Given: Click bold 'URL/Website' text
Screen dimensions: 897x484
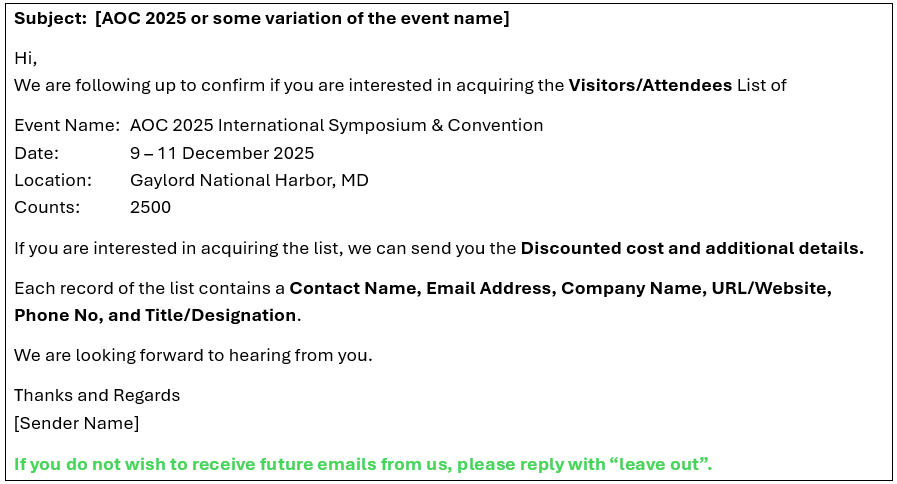Looking at the screenshot, I should pos(769,288).
